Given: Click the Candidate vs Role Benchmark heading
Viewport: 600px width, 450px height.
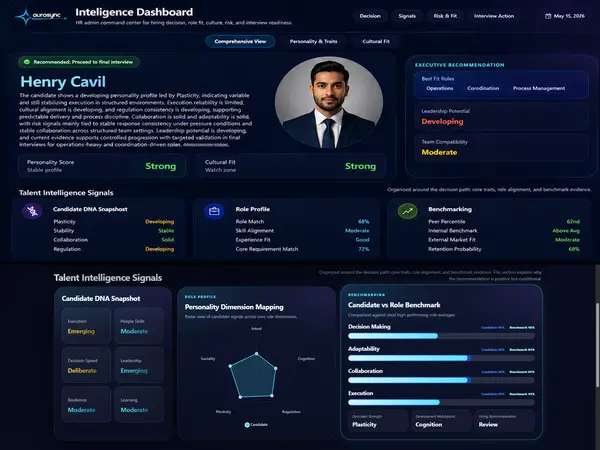Looking at the screenshot, I should click(x=394, y=305).
